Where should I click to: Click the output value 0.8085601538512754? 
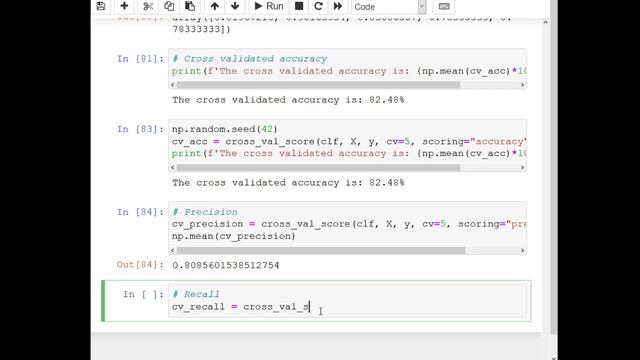point(226,265)
